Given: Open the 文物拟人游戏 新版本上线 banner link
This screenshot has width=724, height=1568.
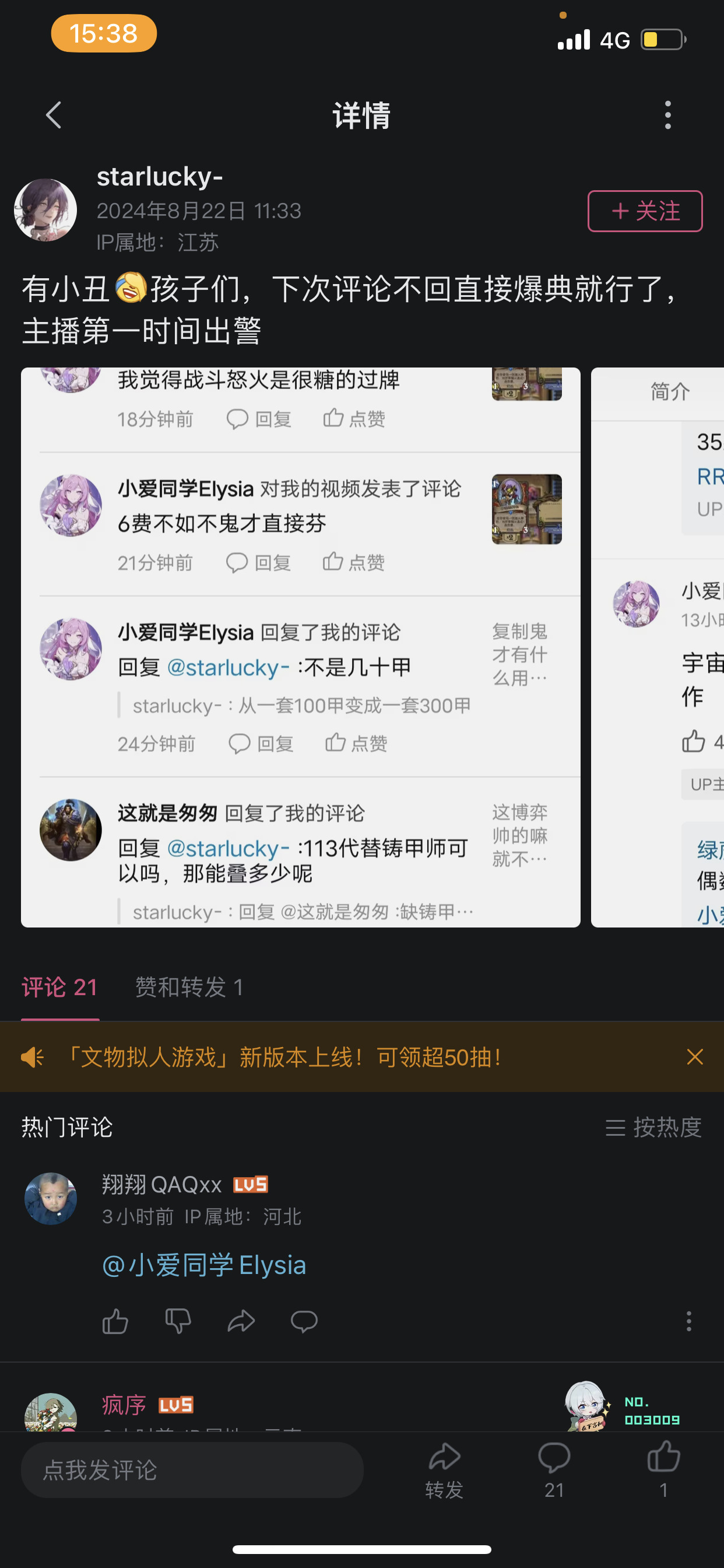Looking at the screenshot, I should point(282,1056).
